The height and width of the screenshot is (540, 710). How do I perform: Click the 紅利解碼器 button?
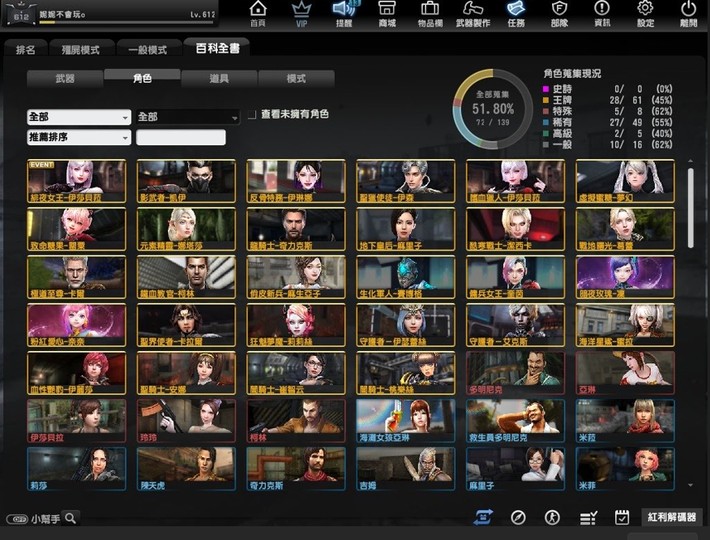[x=672, y=517]
